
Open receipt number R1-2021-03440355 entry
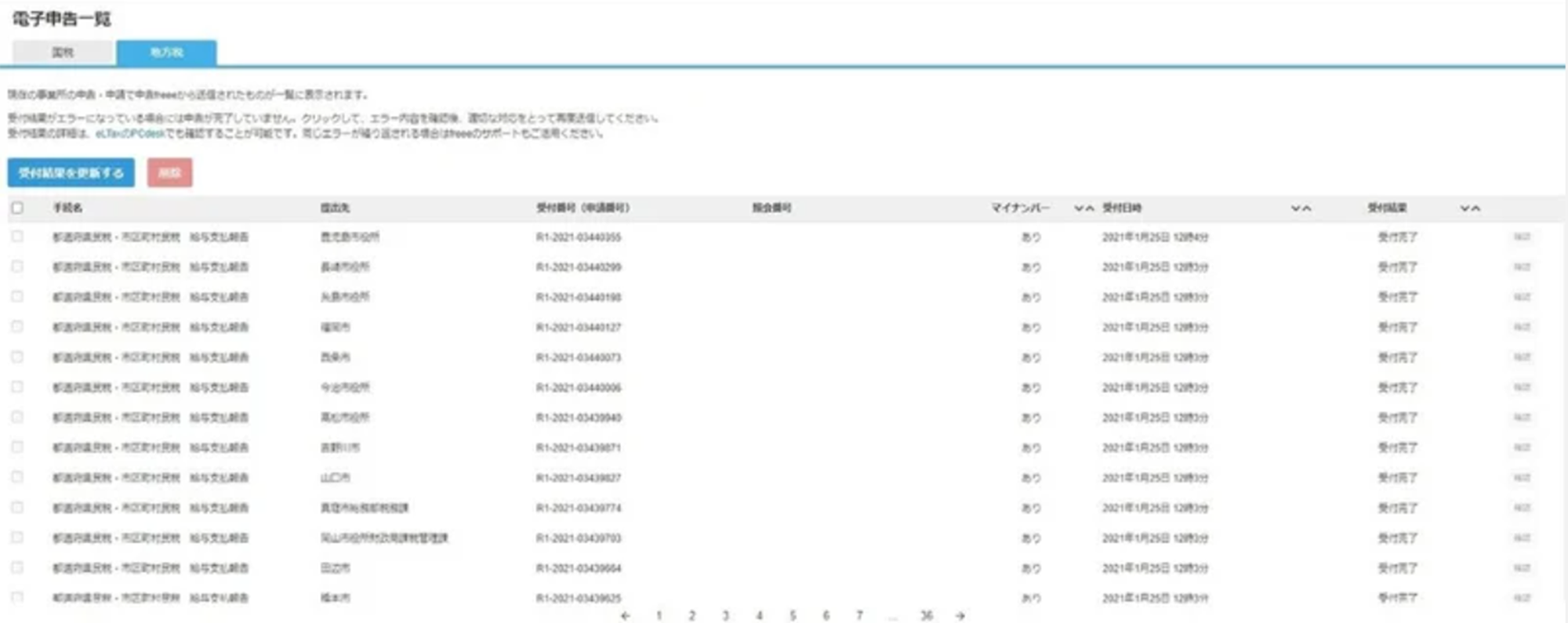tap(579, 237)
